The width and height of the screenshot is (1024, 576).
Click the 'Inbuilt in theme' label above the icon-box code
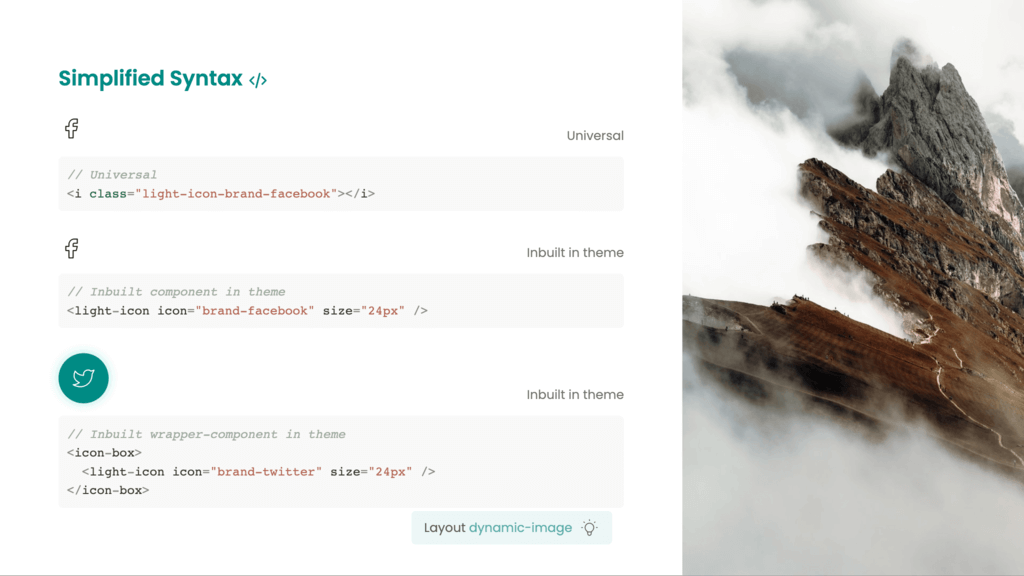point(575,394)
